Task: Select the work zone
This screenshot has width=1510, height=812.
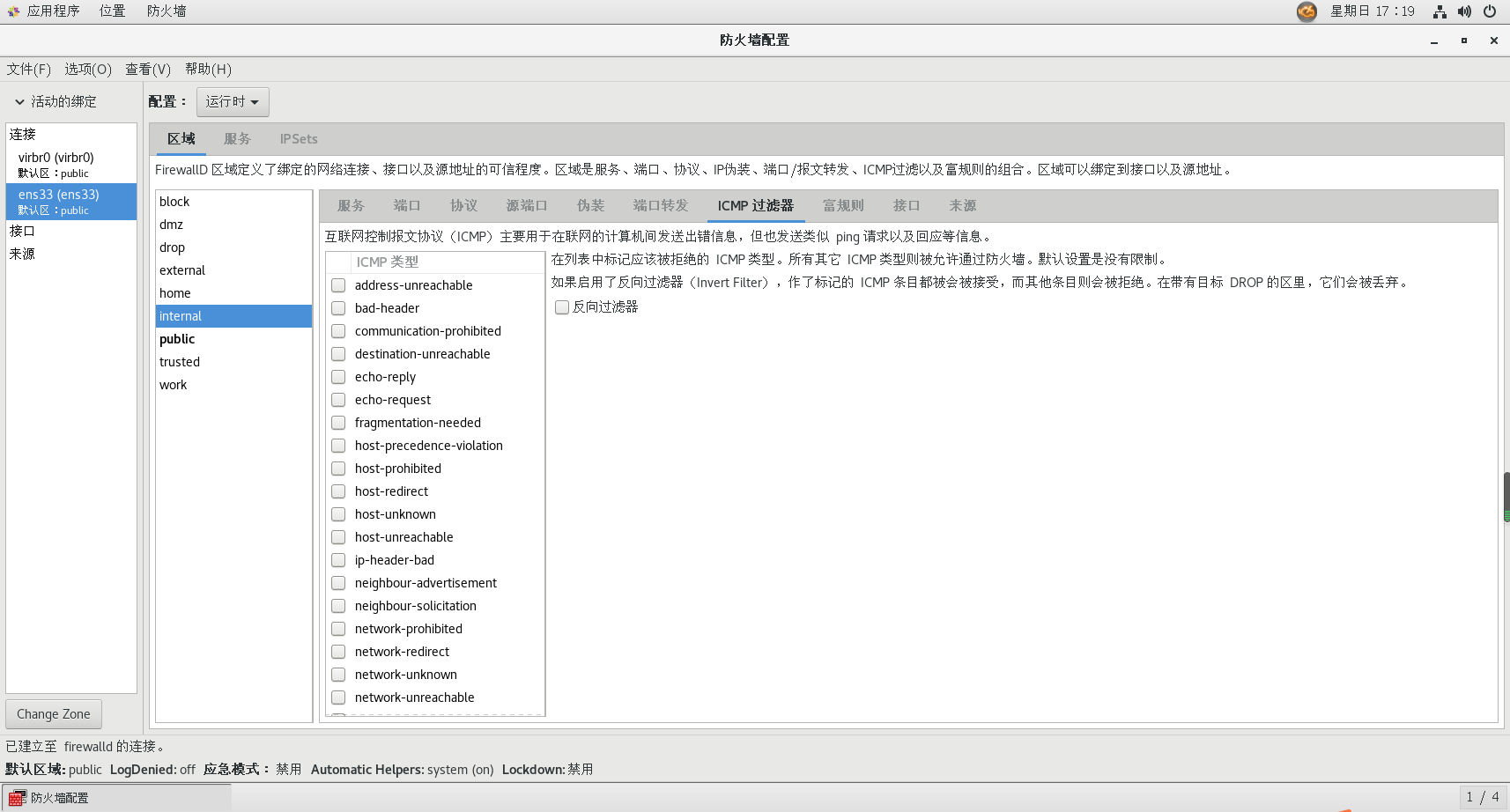Action: (x=233, y=385)
